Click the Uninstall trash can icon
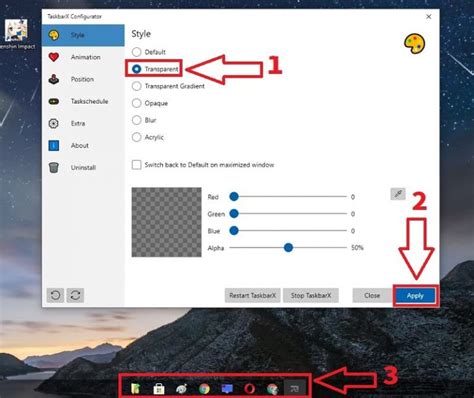The image size is (474, 398). coord(54,167)
